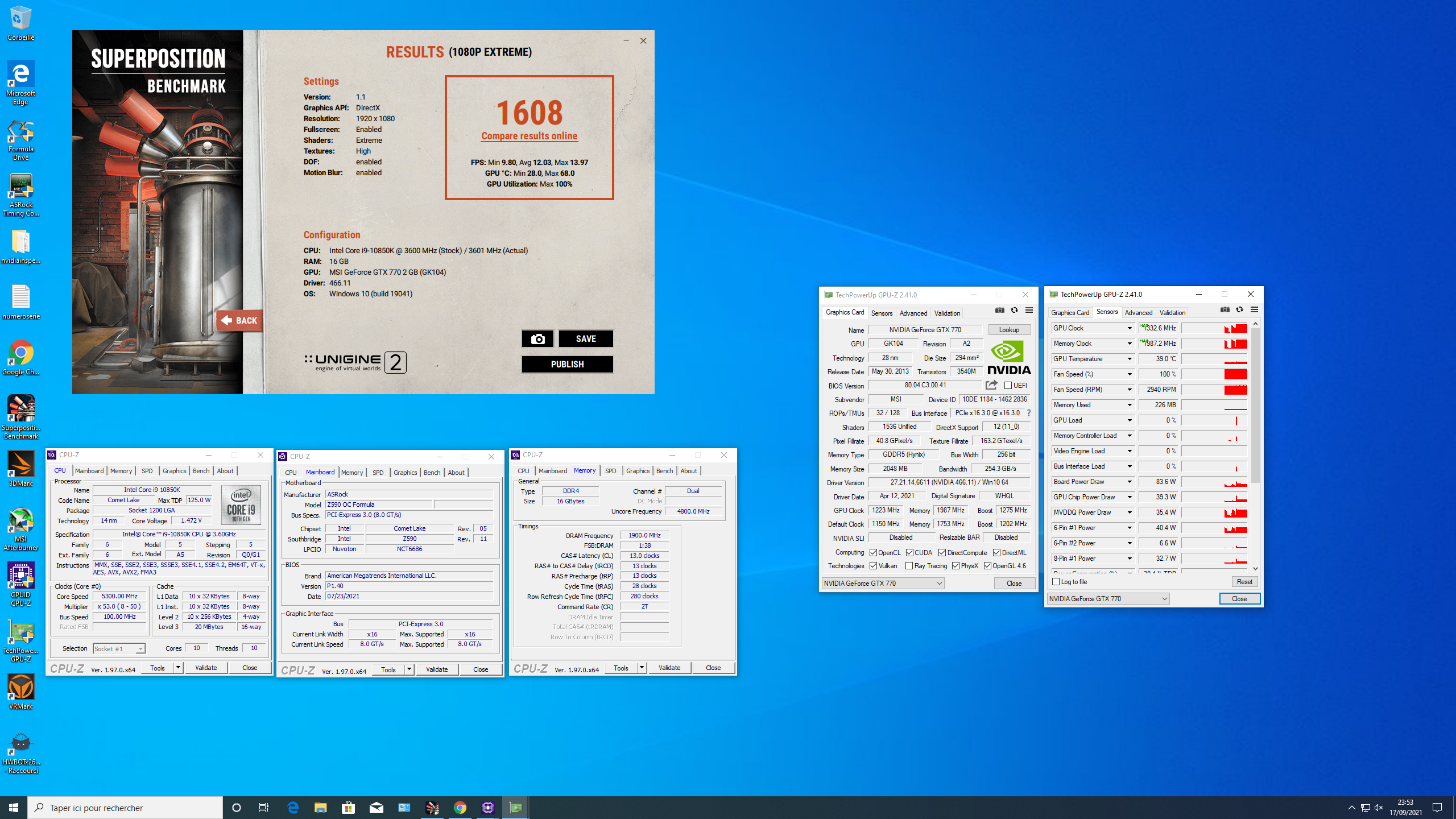Screen dimensions: 1456x819
Task: Launch Google Chrome from the desktop
Action: click(20, 358)
